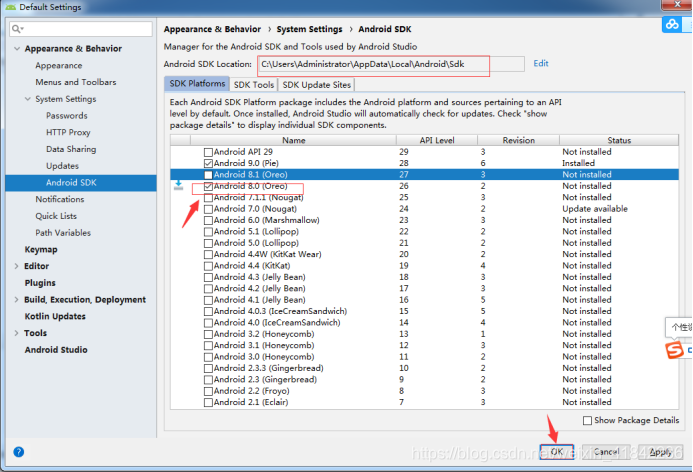Open Appearance settings in the sidebar
The width and height of the screenshot is (693, 472).
point(59,65)
